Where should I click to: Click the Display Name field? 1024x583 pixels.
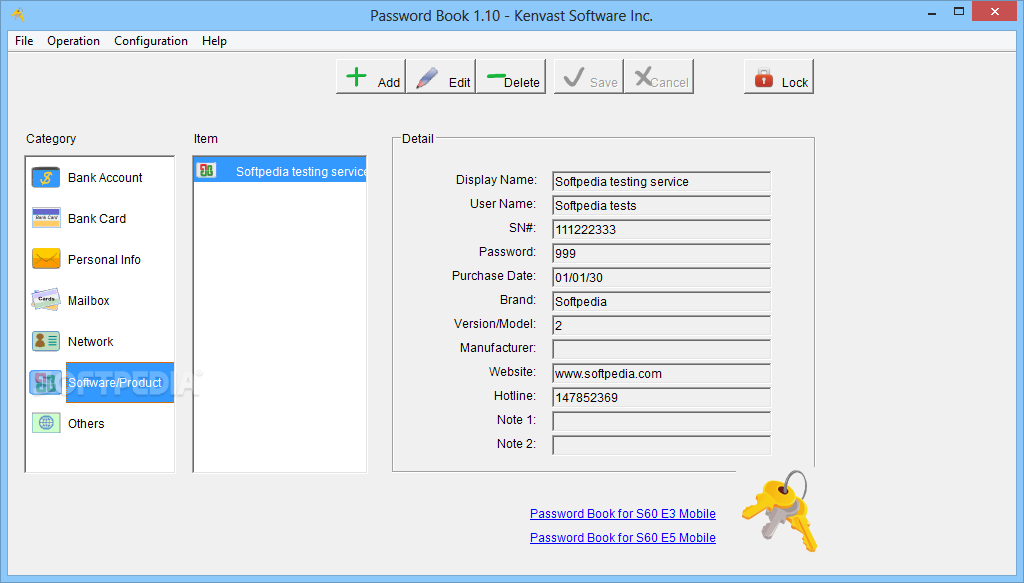(x=661, y=181)
